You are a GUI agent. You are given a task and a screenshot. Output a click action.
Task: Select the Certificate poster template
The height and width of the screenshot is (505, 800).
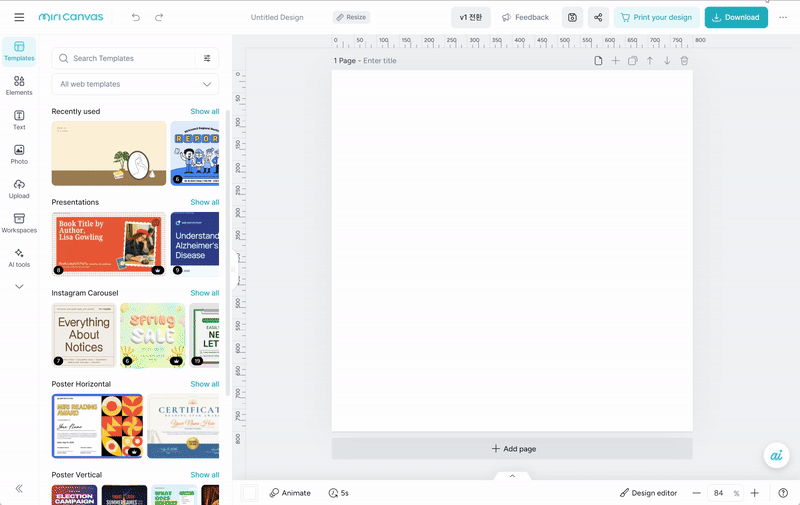[x=183, y=426]
